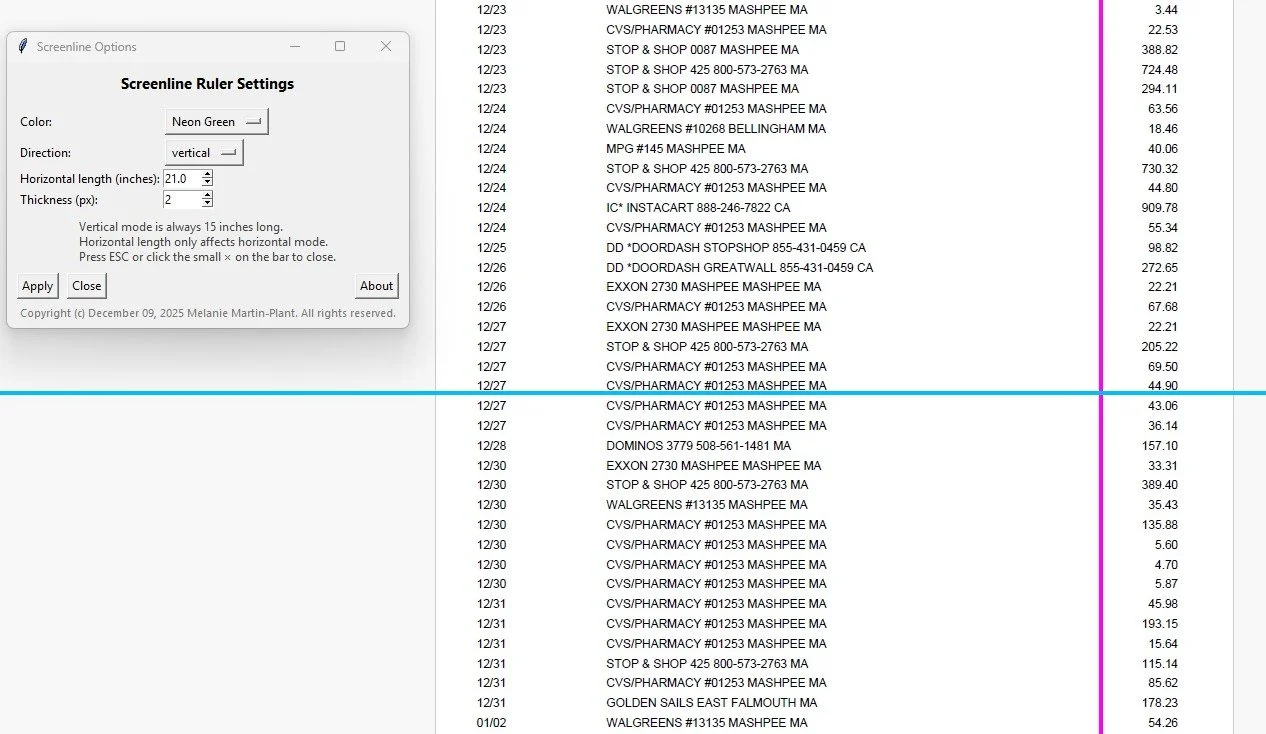Open the Direction dropdown set to vertical

(x=204, y=153)
